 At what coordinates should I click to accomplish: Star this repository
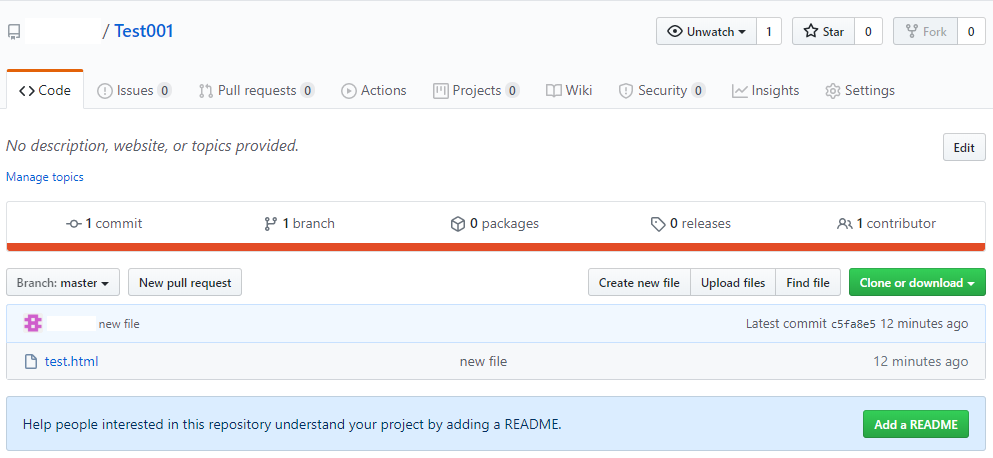823,32
